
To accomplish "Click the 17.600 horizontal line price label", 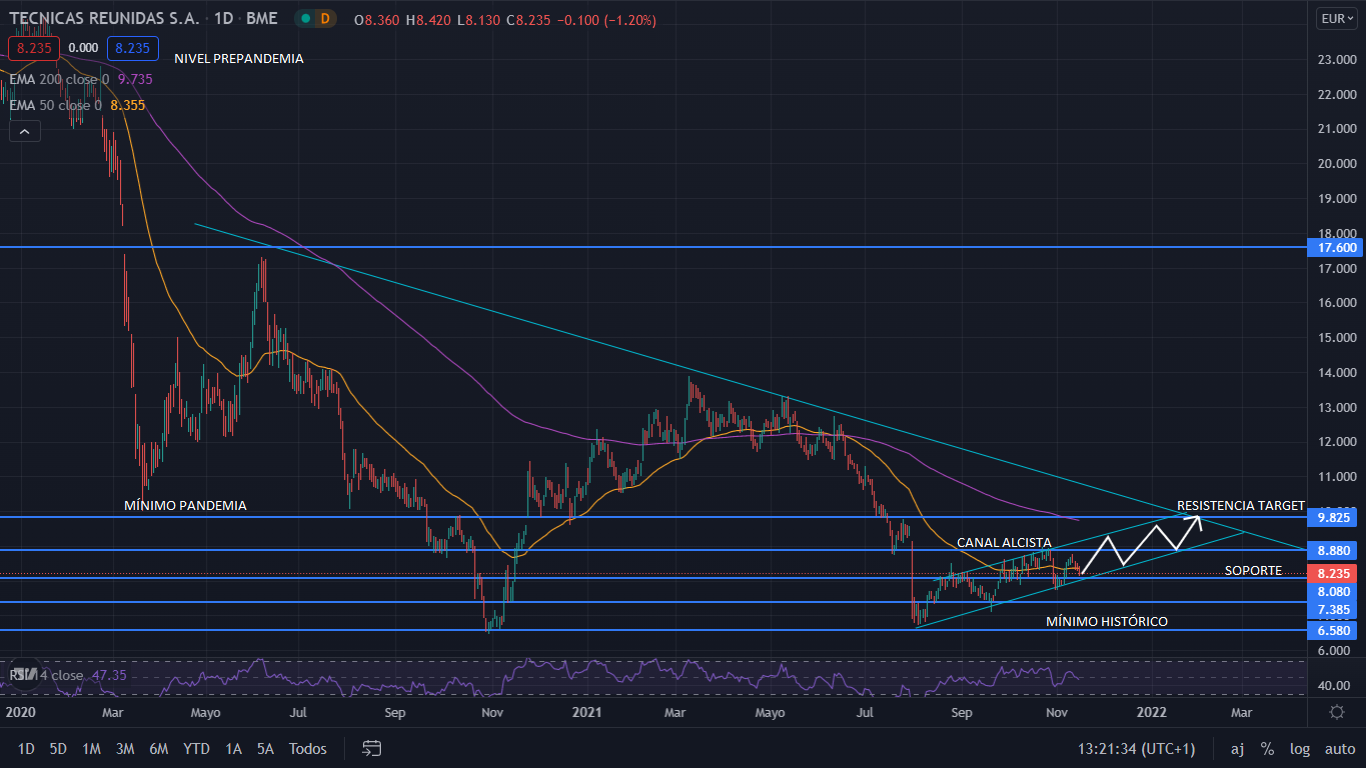I will click(1335, 247).
